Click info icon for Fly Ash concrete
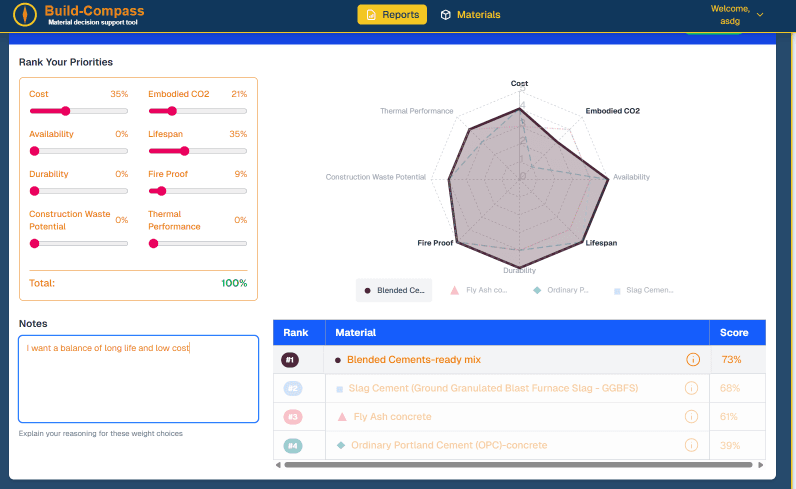Image resolution: width=796 pixels, height=489 pixels. tap(691, 416)
